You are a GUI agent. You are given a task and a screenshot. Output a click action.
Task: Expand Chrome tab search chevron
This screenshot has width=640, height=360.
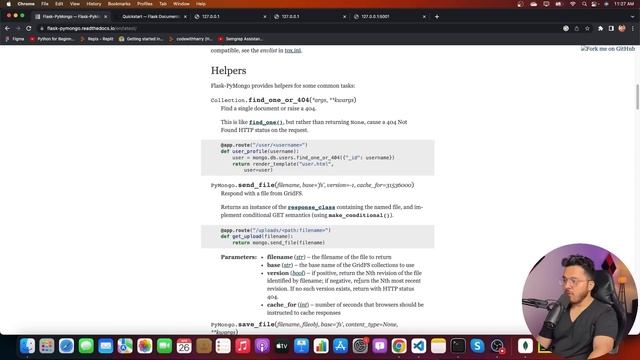click(633, 17)
